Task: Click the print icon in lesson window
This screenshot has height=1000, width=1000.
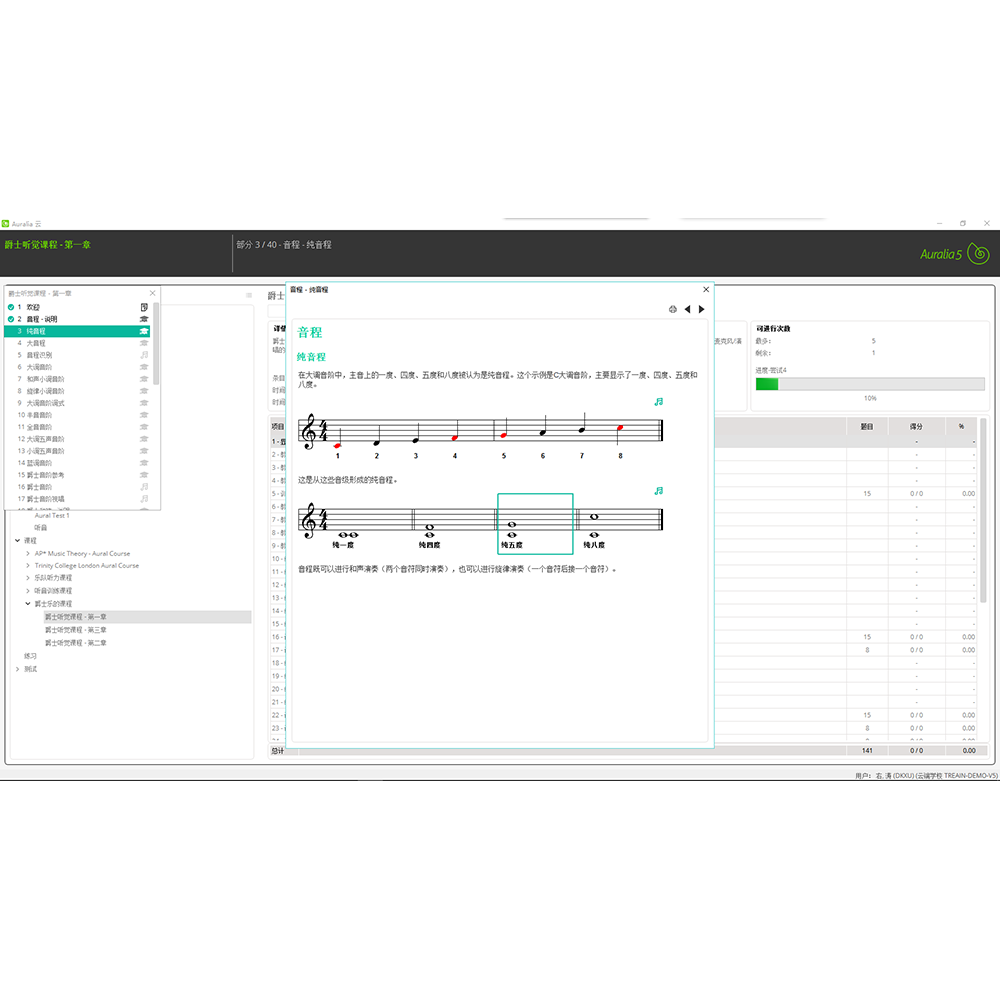Action: click(673, 310)
